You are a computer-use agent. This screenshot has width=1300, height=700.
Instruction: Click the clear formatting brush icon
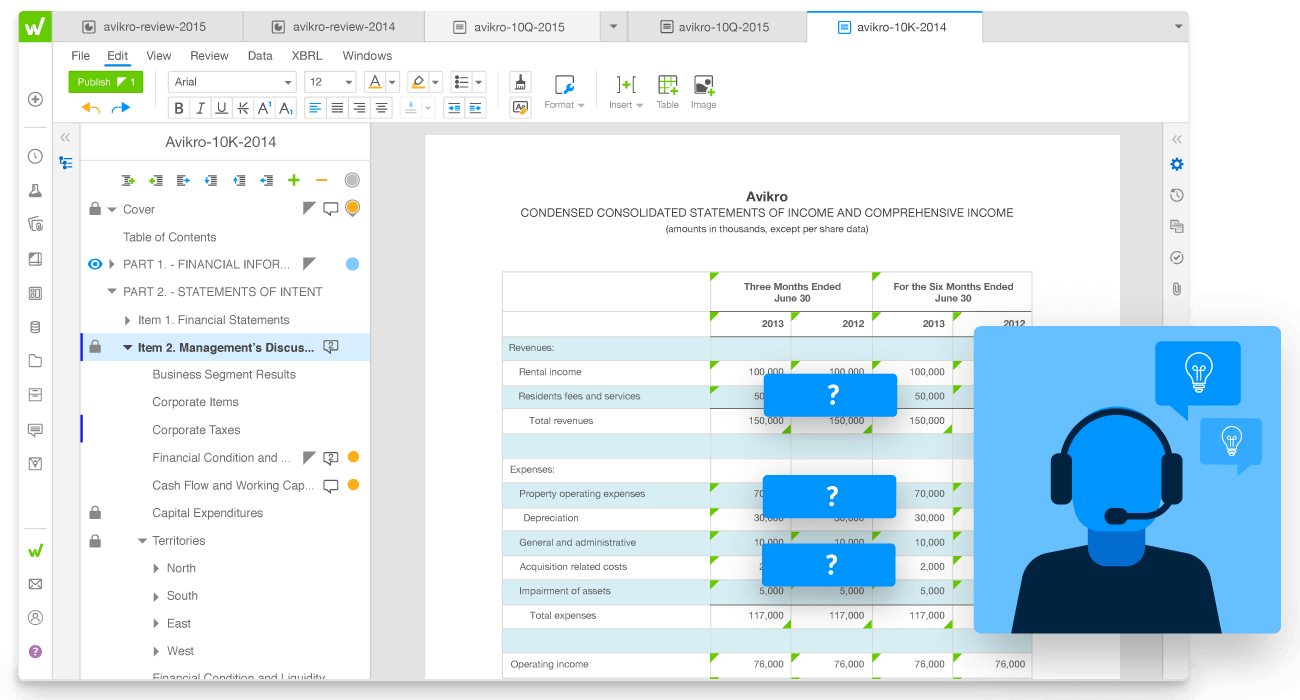point(520,83)
